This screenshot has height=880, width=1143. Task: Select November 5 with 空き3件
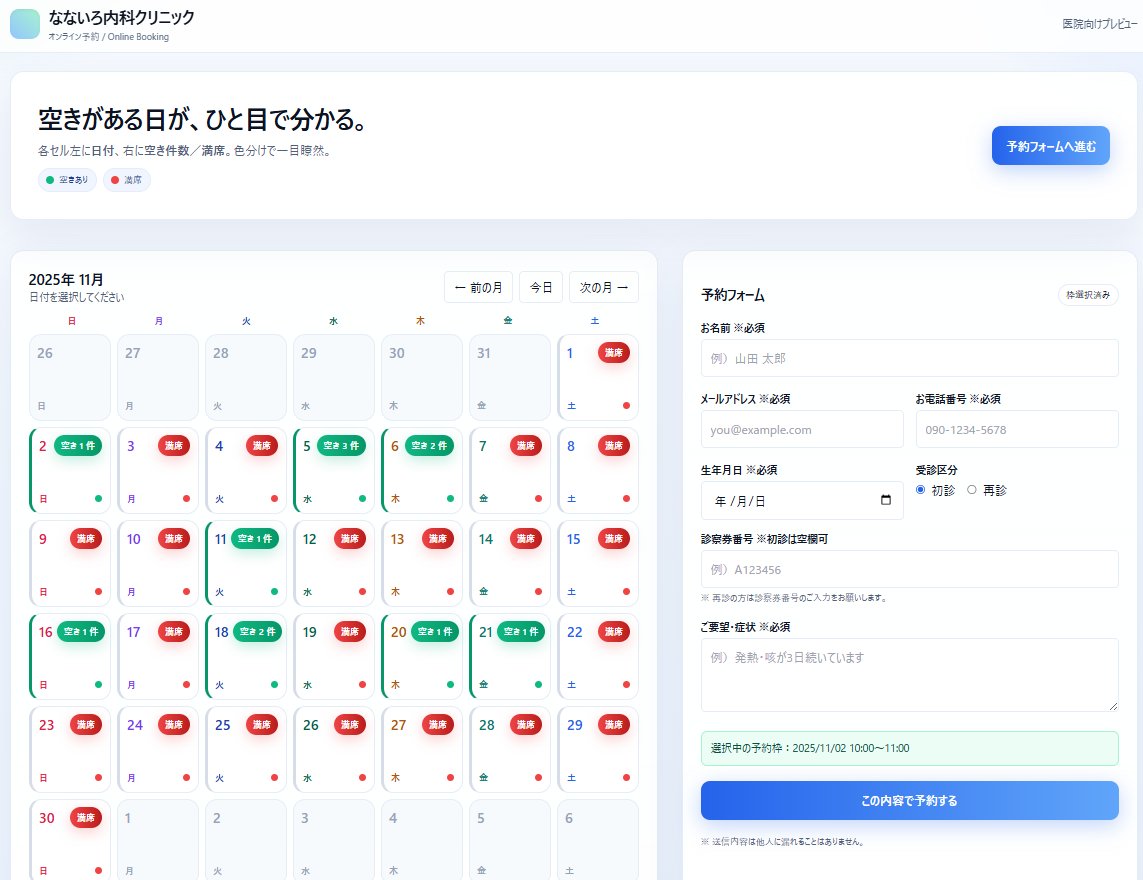[334, 471]
